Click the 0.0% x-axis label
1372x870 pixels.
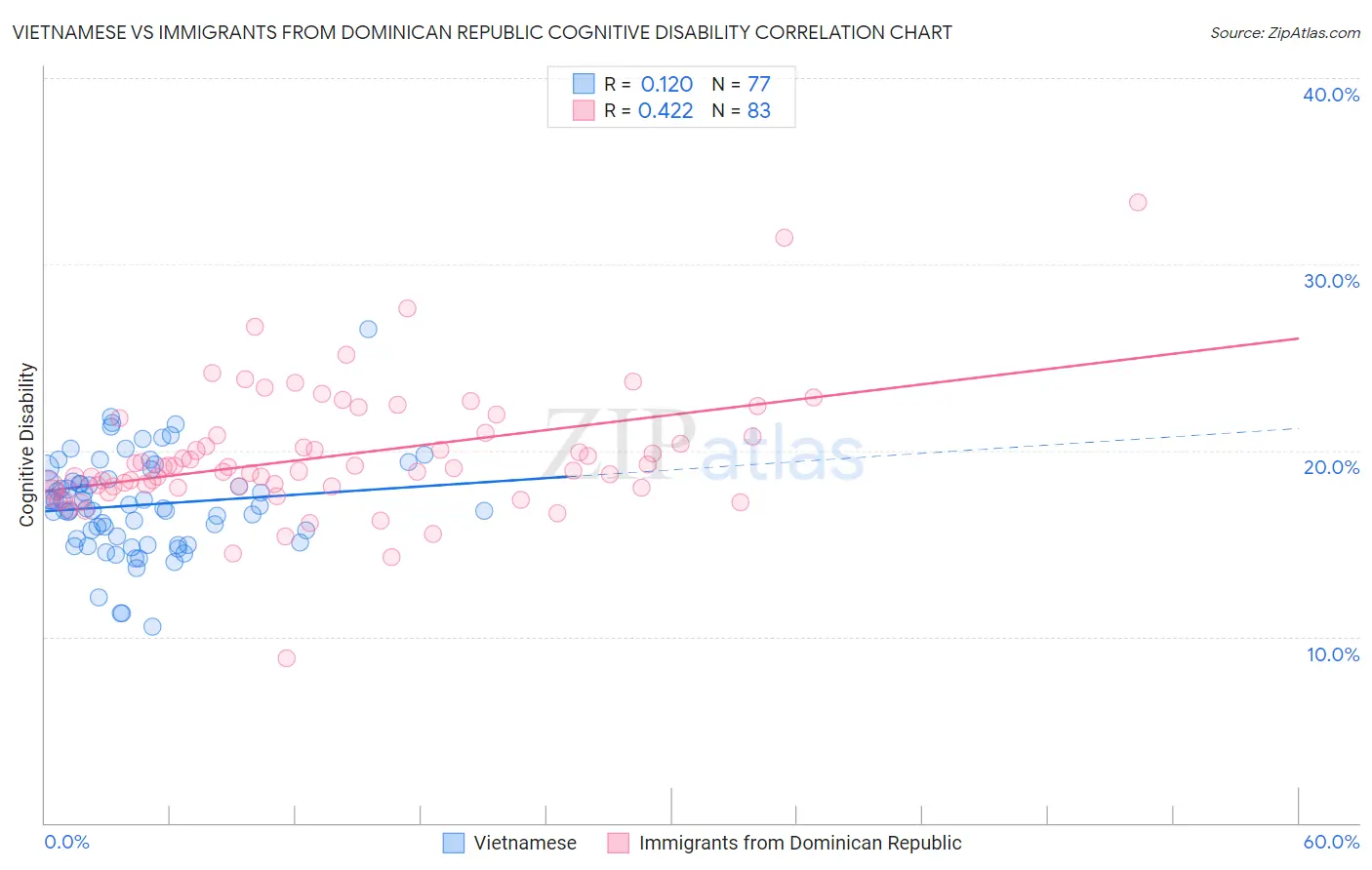pyautogui.click(x=67, y=842)
